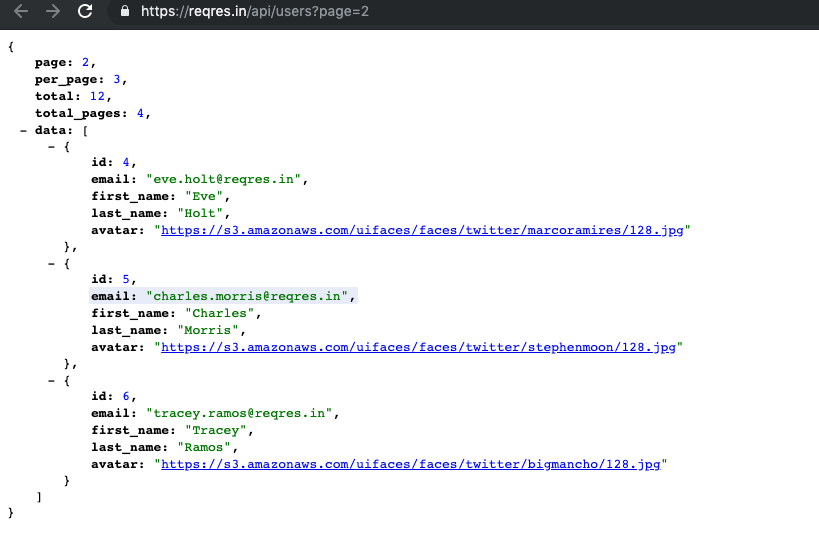Click the last_name value "Ramos"
The width and height of the screenshot is (819, 549).
coord(204,448)
